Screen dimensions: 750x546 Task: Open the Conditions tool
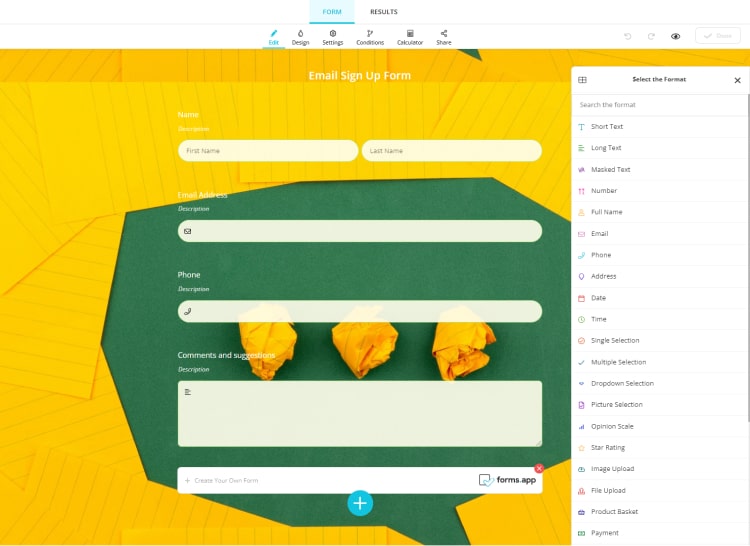(369, 37)
